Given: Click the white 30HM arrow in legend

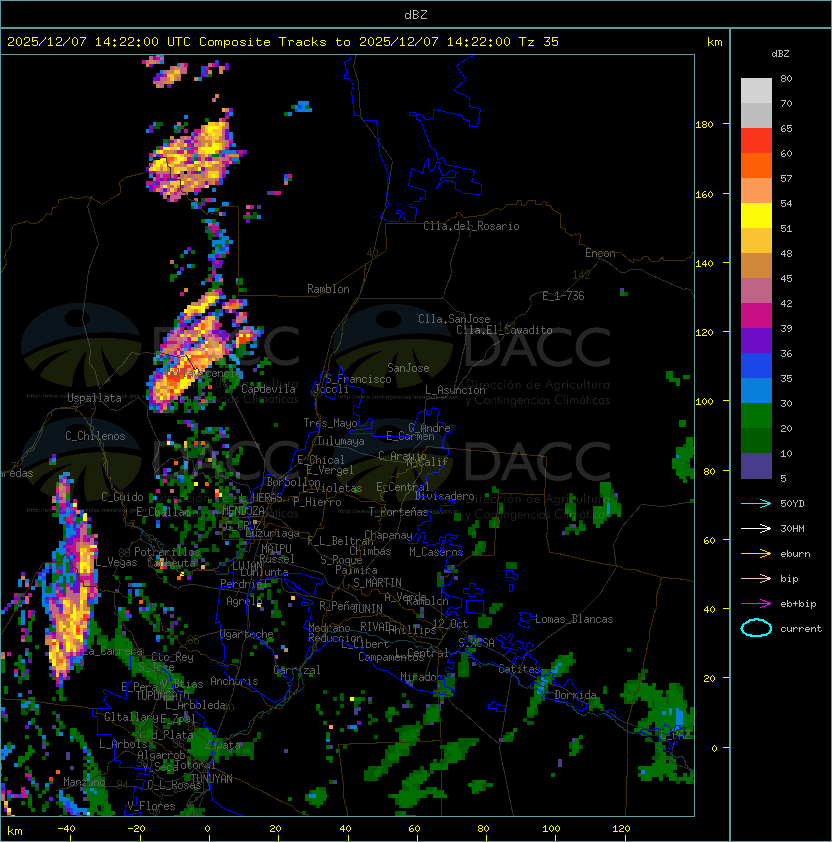Looking at the screenshot, I should coord(756,528).
